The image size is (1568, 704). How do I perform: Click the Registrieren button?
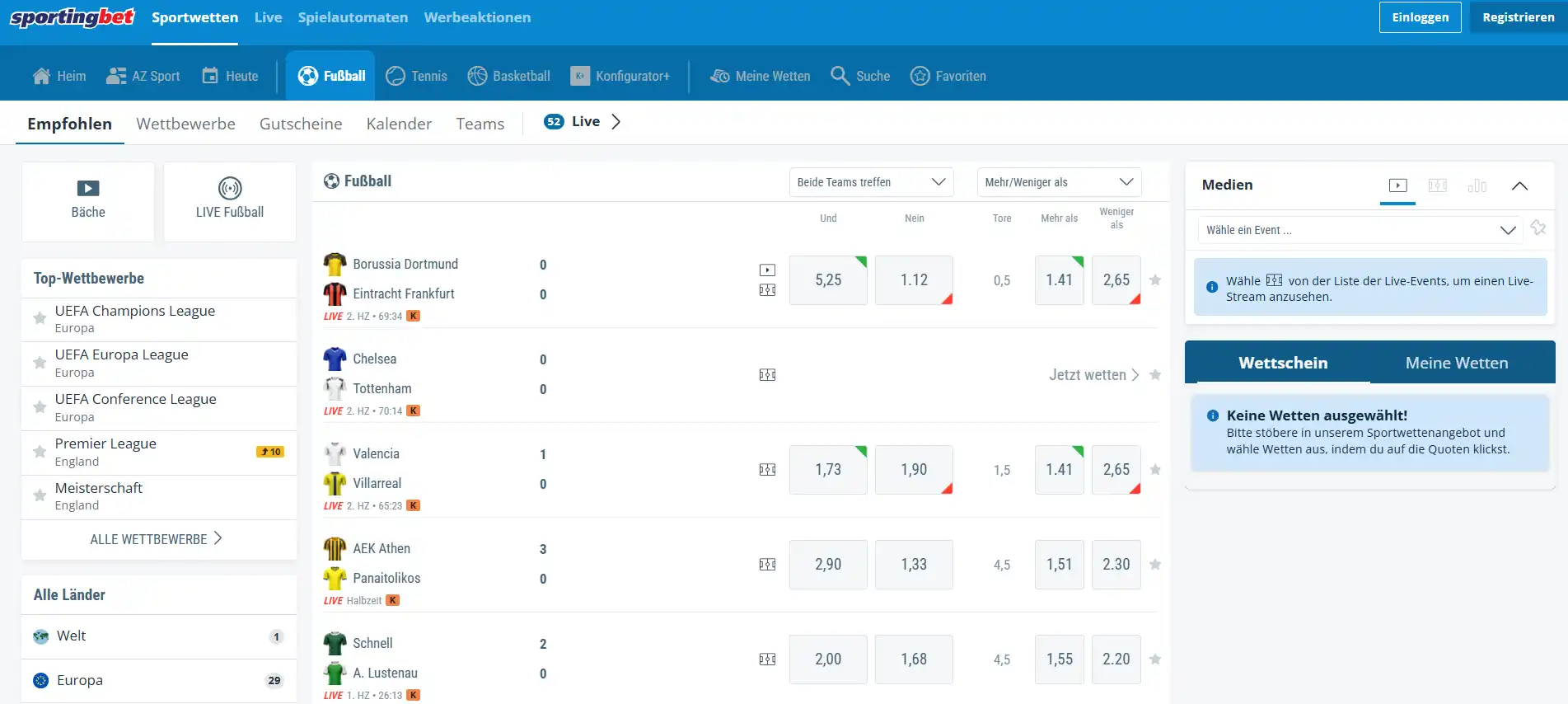(x=1518, y=17)
